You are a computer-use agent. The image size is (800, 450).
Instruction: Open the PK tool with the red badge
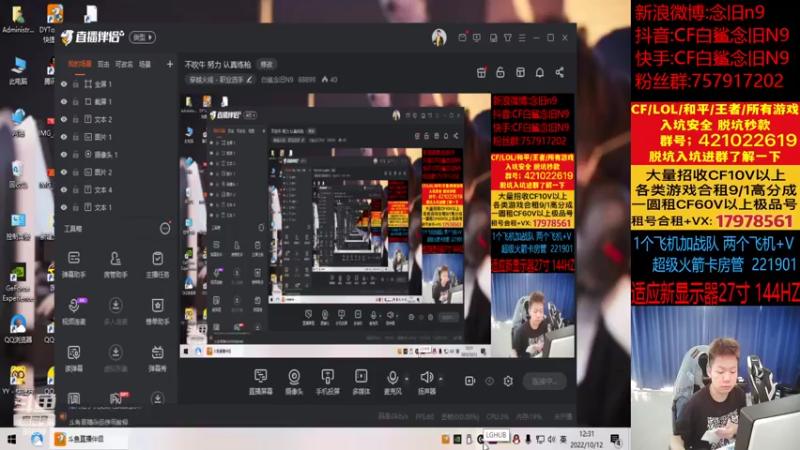[x=116, y=398]
